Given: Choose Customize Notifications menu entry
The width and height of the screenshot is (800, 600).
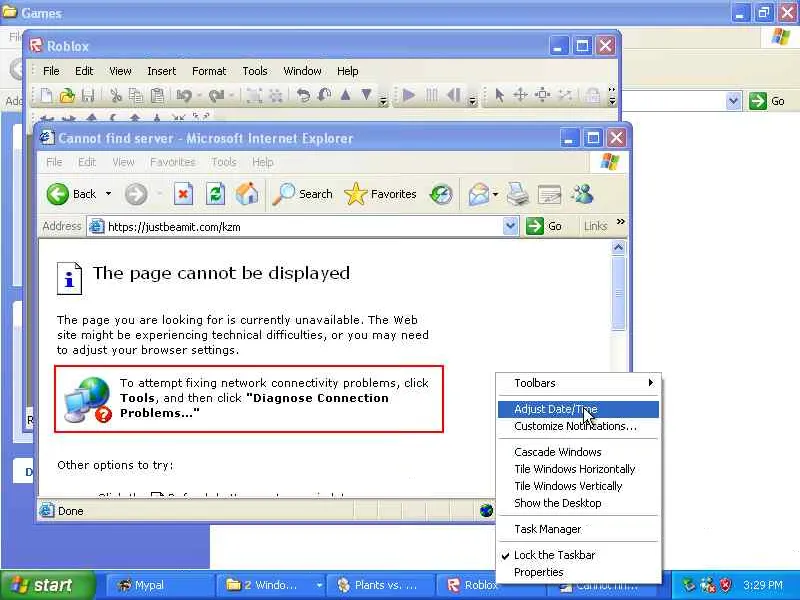Looking at the screenshot, I should pyautogui.click(x=578, y=427).
